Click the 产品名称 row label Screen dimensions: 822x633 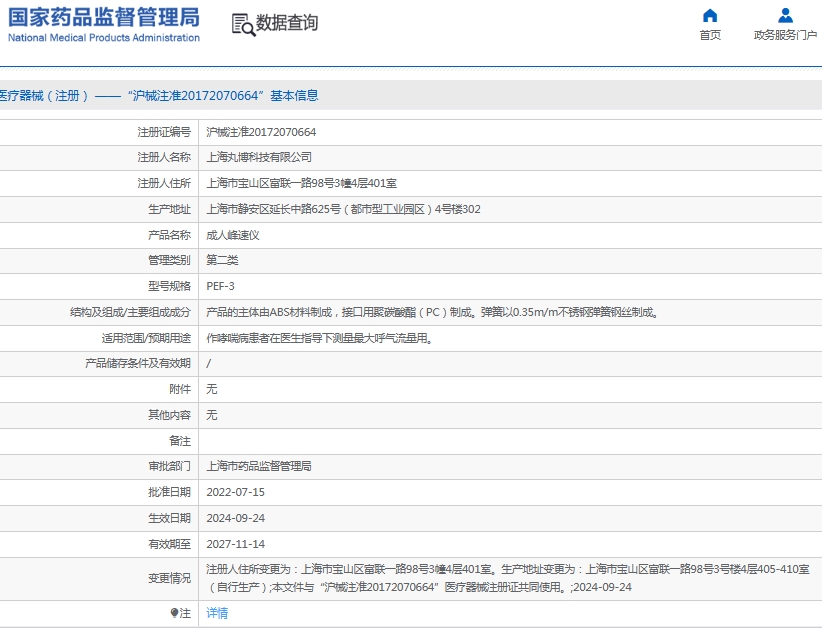[x=169, y=235]
